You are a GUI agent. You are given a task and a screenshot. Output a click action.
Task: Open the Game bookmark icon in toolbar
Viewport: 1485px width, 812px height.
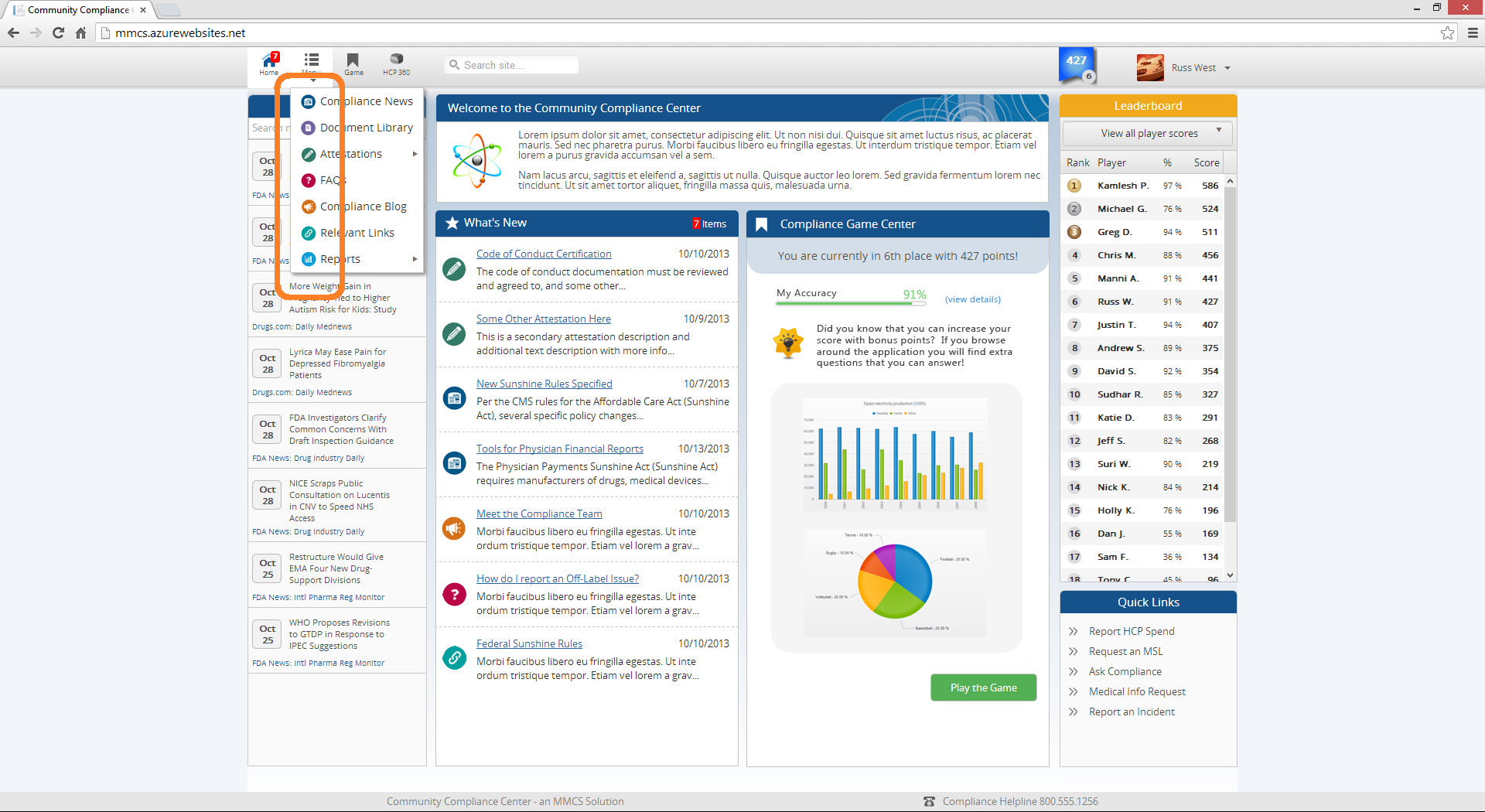(x=353, y=63)
